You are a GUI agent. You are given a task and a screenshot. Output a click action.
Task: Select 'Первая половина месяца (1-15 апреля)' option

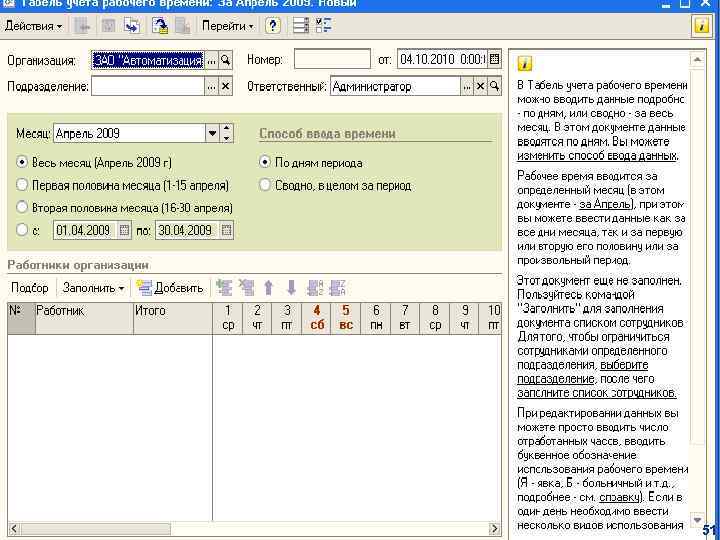[x=23, y=185]
